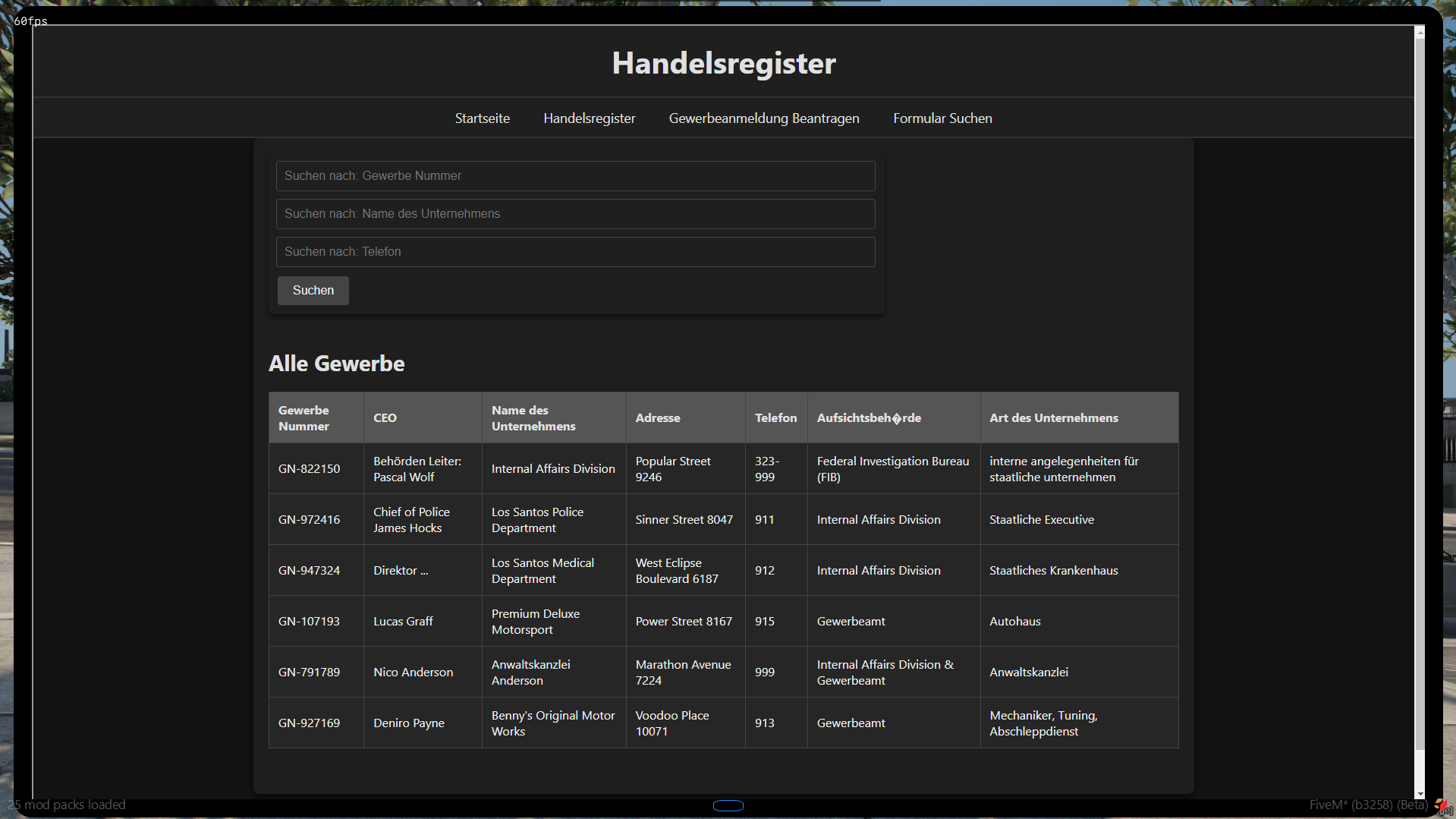Screen dimensions: 1456x819
Task: Click the Name des Unternehmens search field
Action: pos(575,214)
